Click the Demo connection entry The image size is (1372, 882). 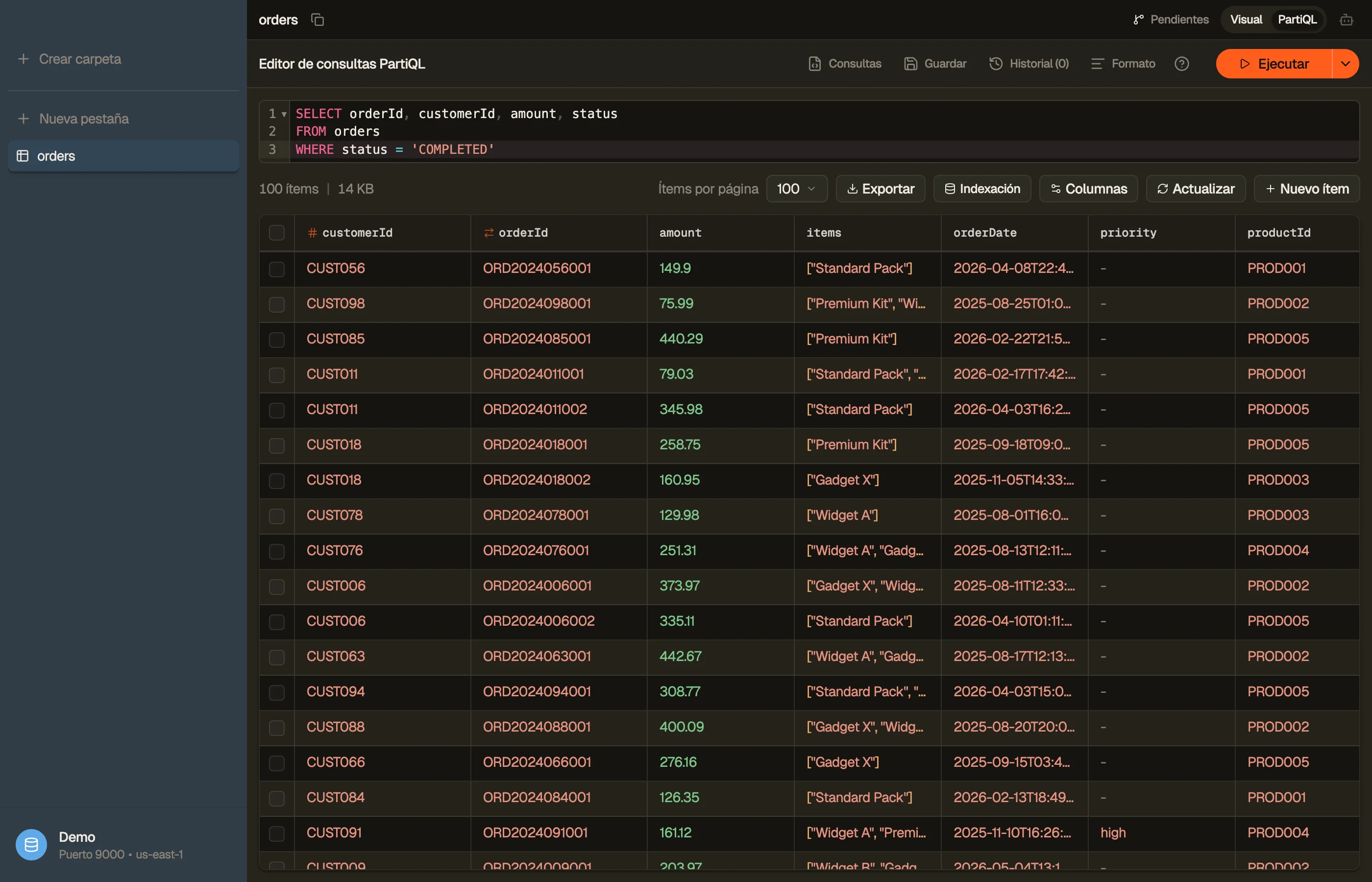click(123, 845)
